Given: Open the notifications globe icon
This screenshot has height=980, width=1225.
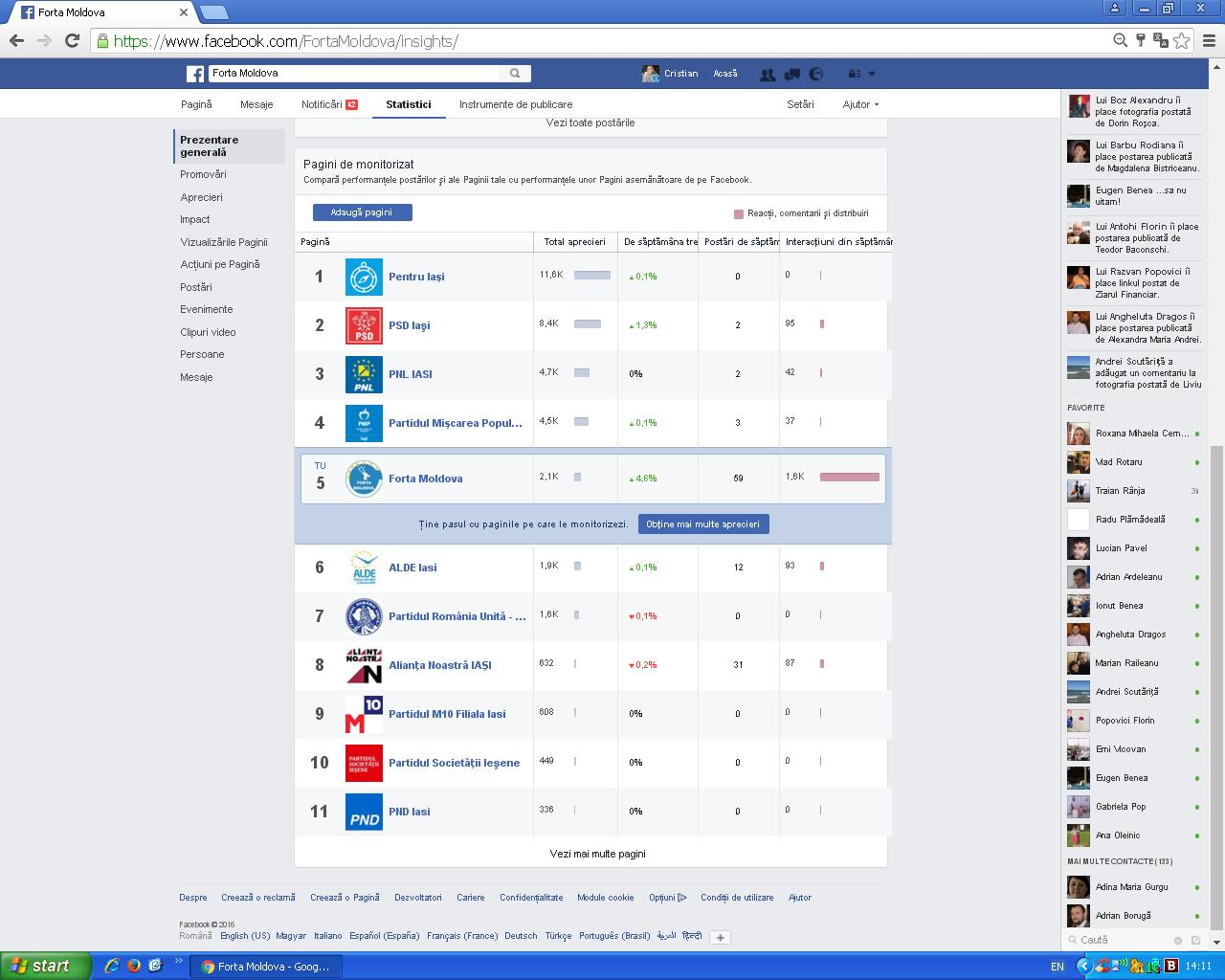Looking at the screenshot, I should pos(816,74).
